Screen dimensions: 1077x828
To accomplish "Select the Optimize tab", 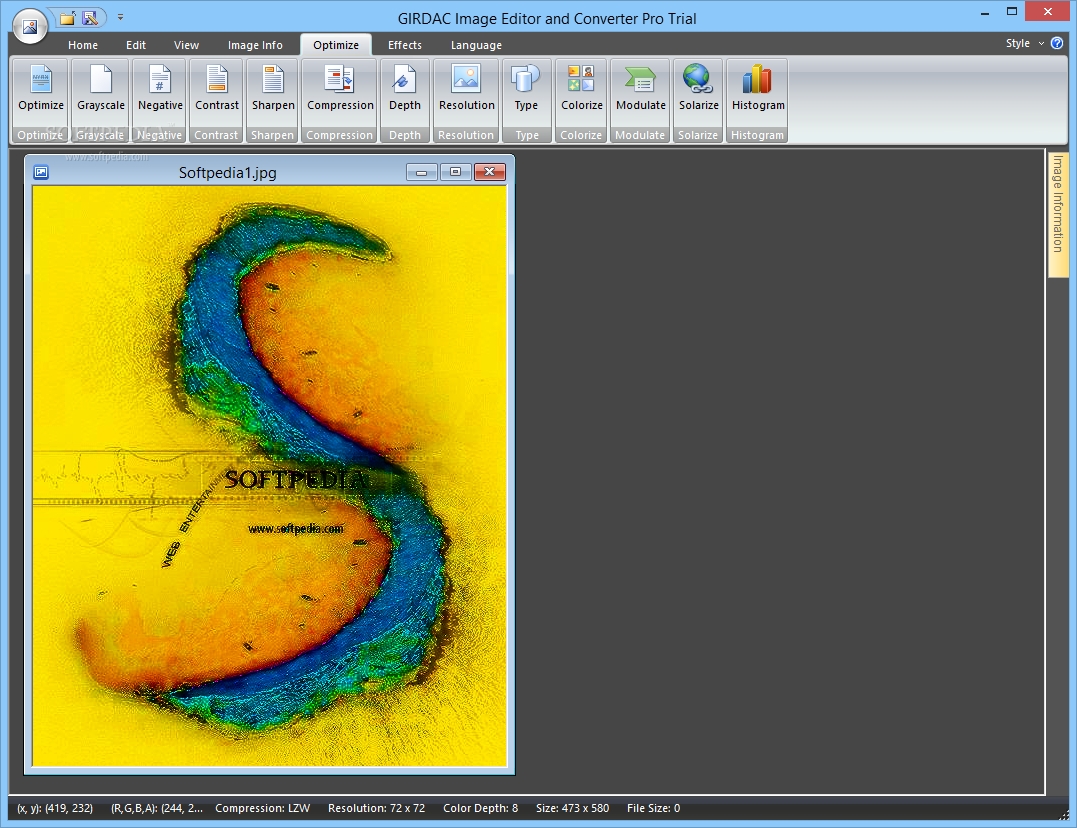I will (336, 45).
